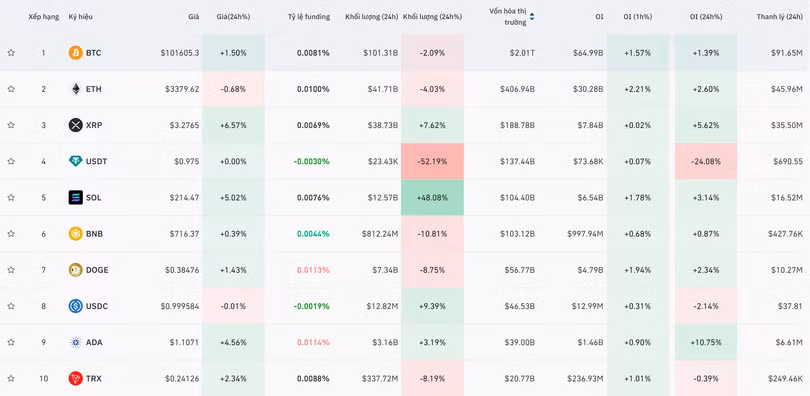810x396 pixels.
Task: Favorite USDC with its star
Action: click(11, 306)
